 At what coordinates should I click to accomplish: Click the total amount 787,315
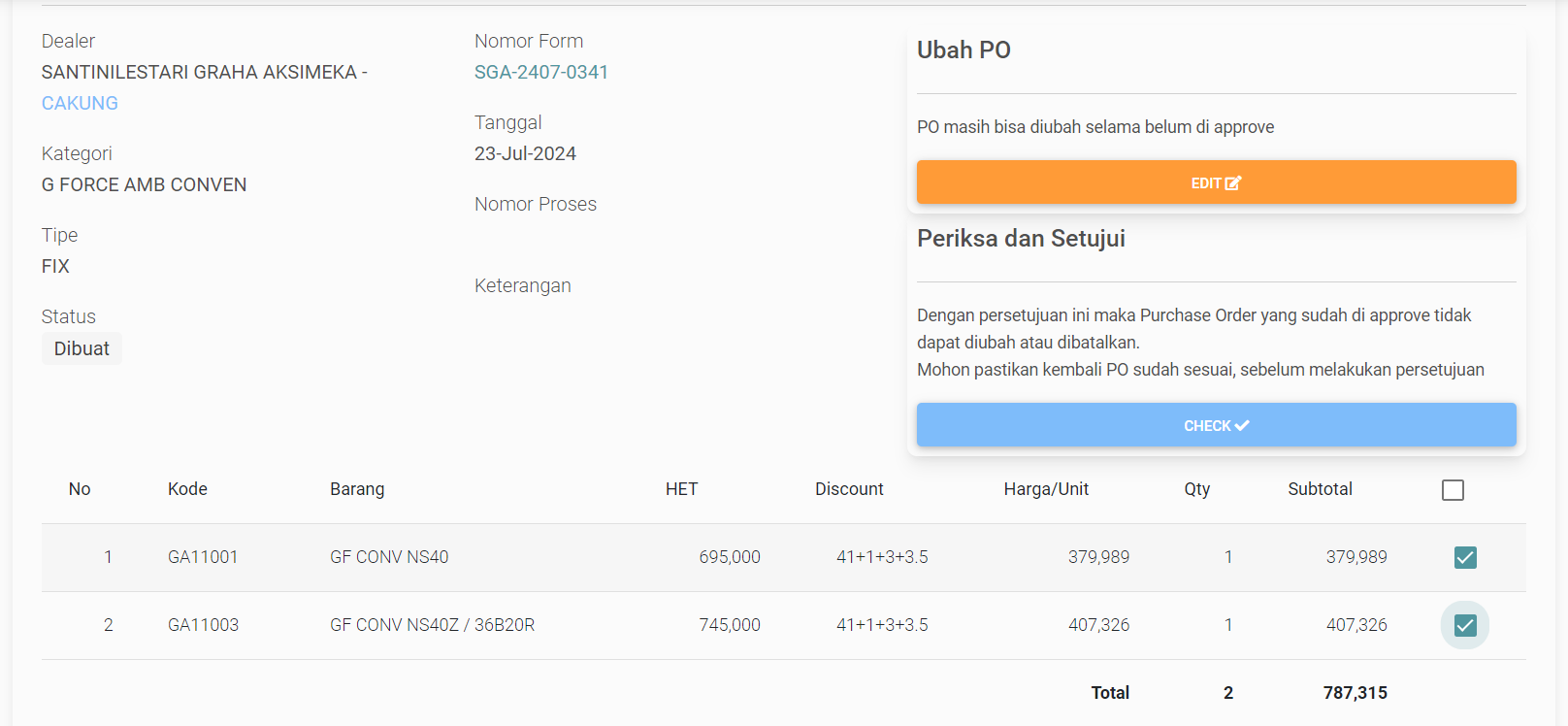1355,693
